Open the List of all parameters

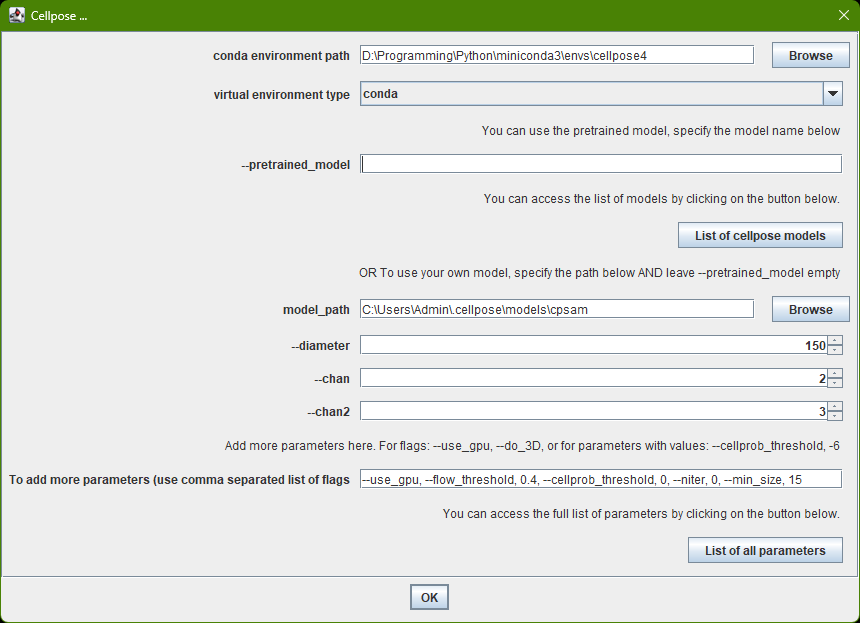pyautogui.click(x=765, y=550)
